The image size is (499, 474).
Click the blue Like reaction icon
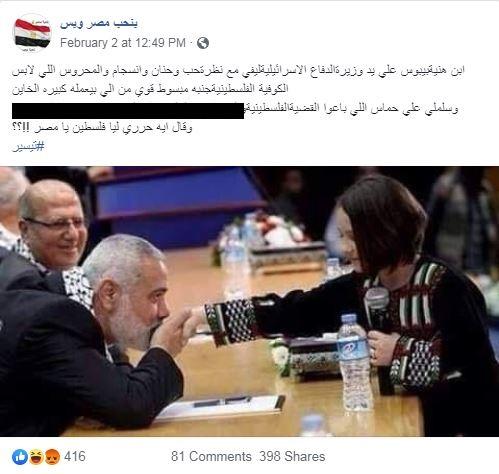click(20, 456)
